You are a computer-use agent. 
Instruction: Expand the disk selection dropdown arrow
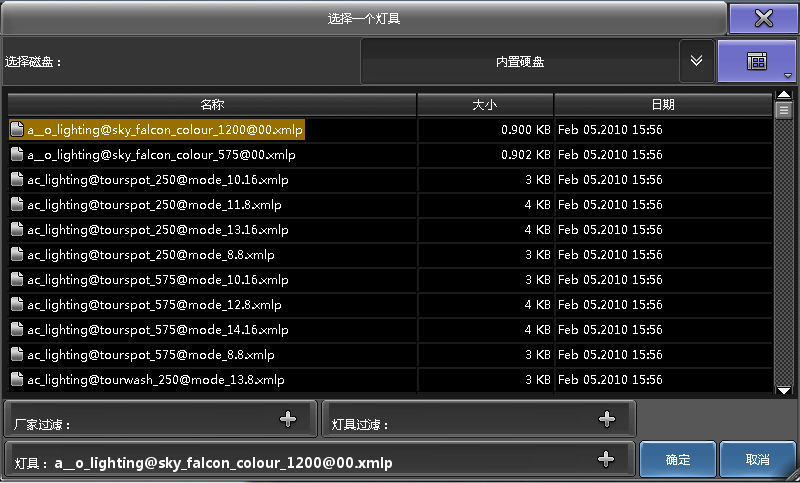click(x=696, y=61)
